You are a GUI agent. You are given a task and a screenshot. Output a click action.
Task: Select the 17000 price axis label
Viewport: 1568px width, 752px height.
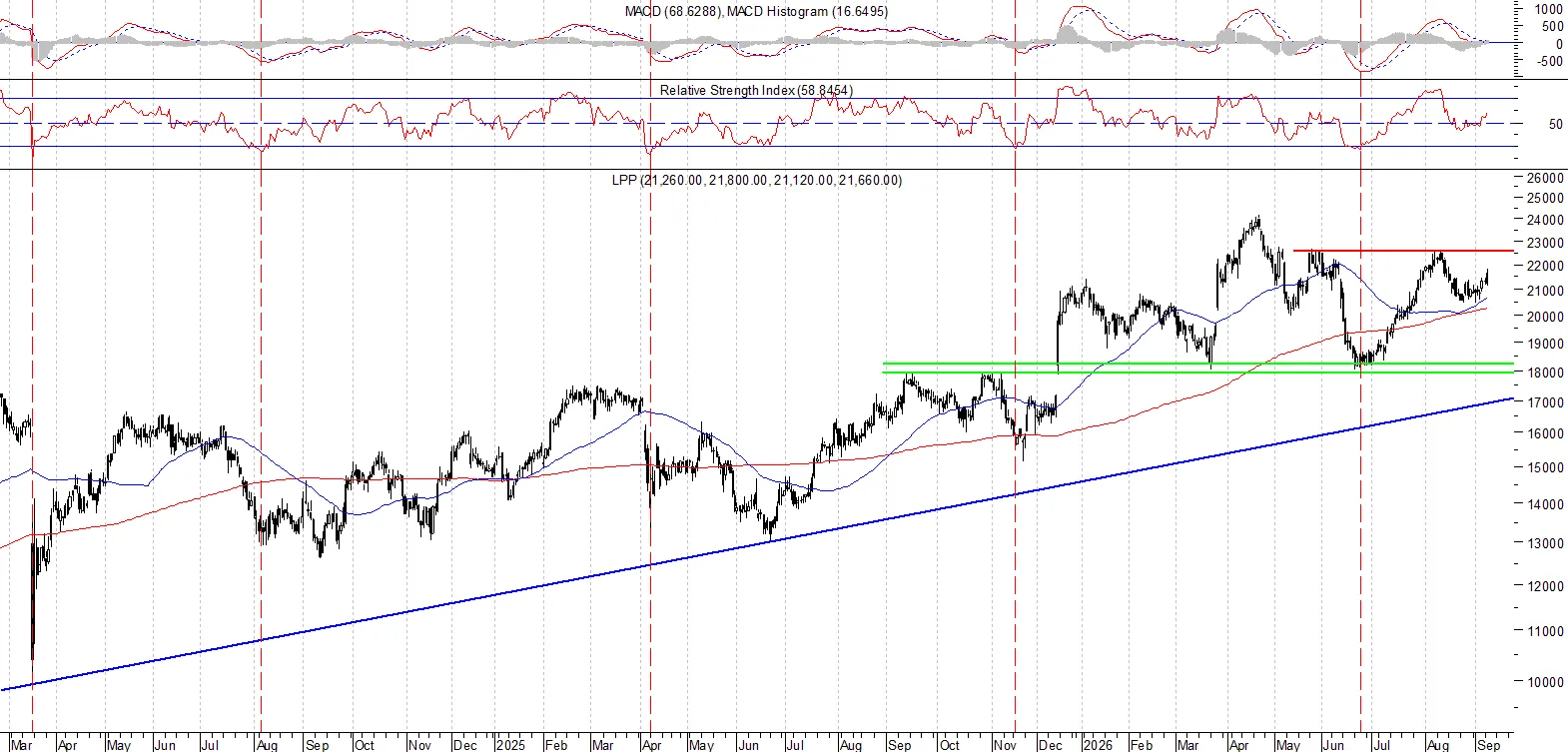coord(1545,402)
